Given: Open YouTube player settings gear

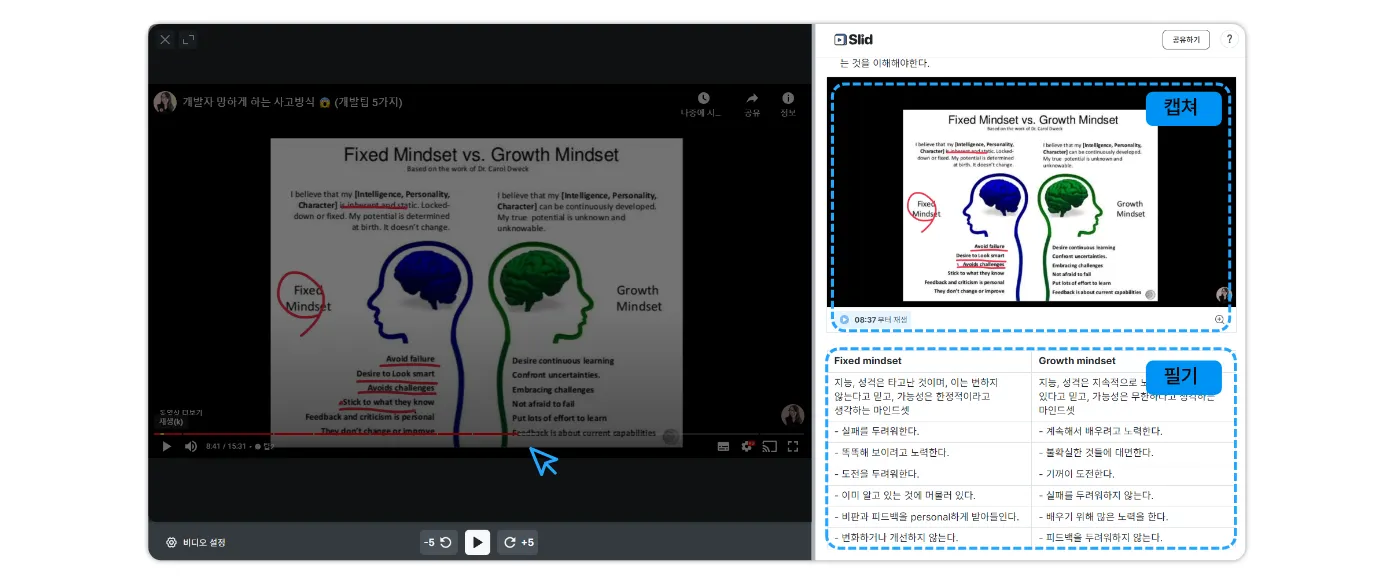Looking at the screenshot, I should [x=747, y=446].
